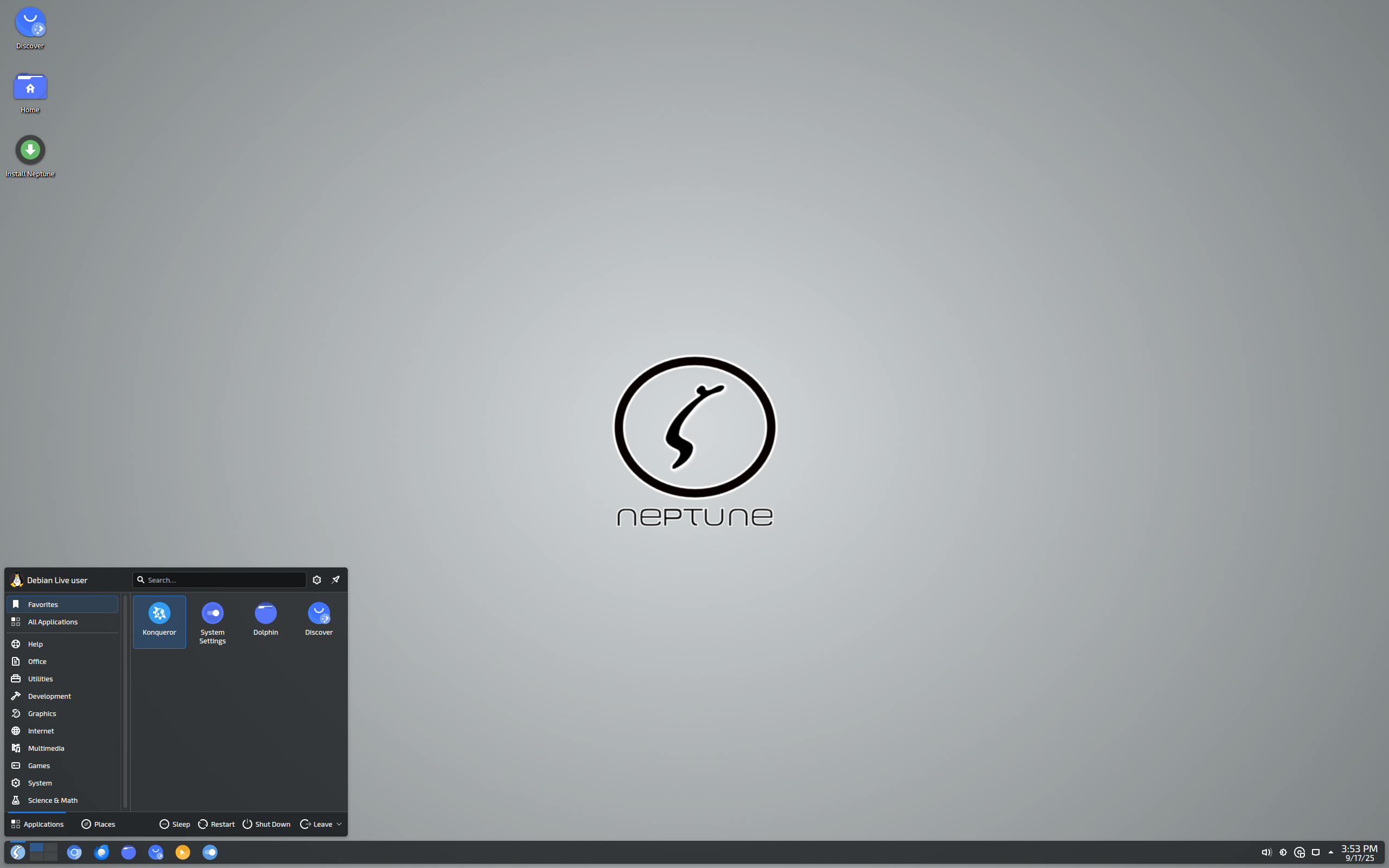The image size is (1389, 868).
Task: Switch to the Applications tab
Action: [37, 825]
